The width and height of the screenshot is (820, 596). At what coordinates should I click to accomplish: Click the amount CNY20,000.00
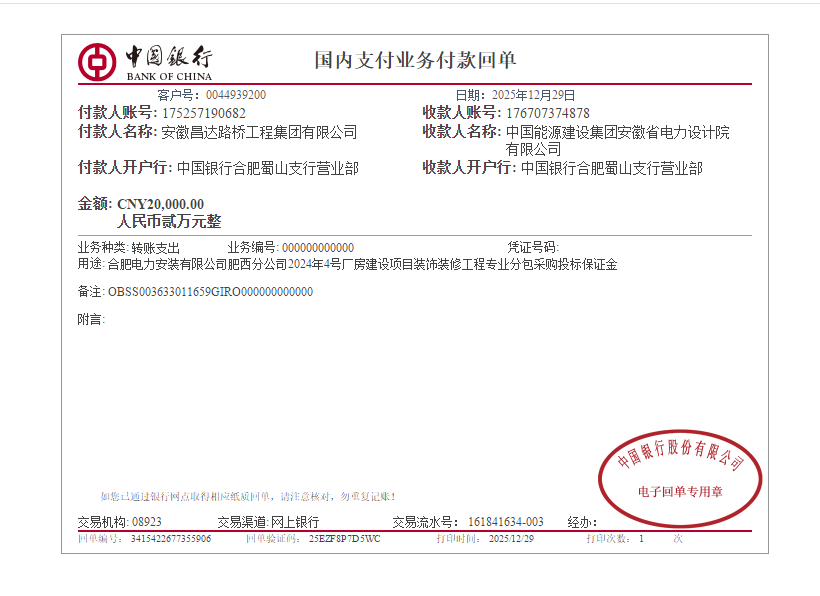click(160, 204)
